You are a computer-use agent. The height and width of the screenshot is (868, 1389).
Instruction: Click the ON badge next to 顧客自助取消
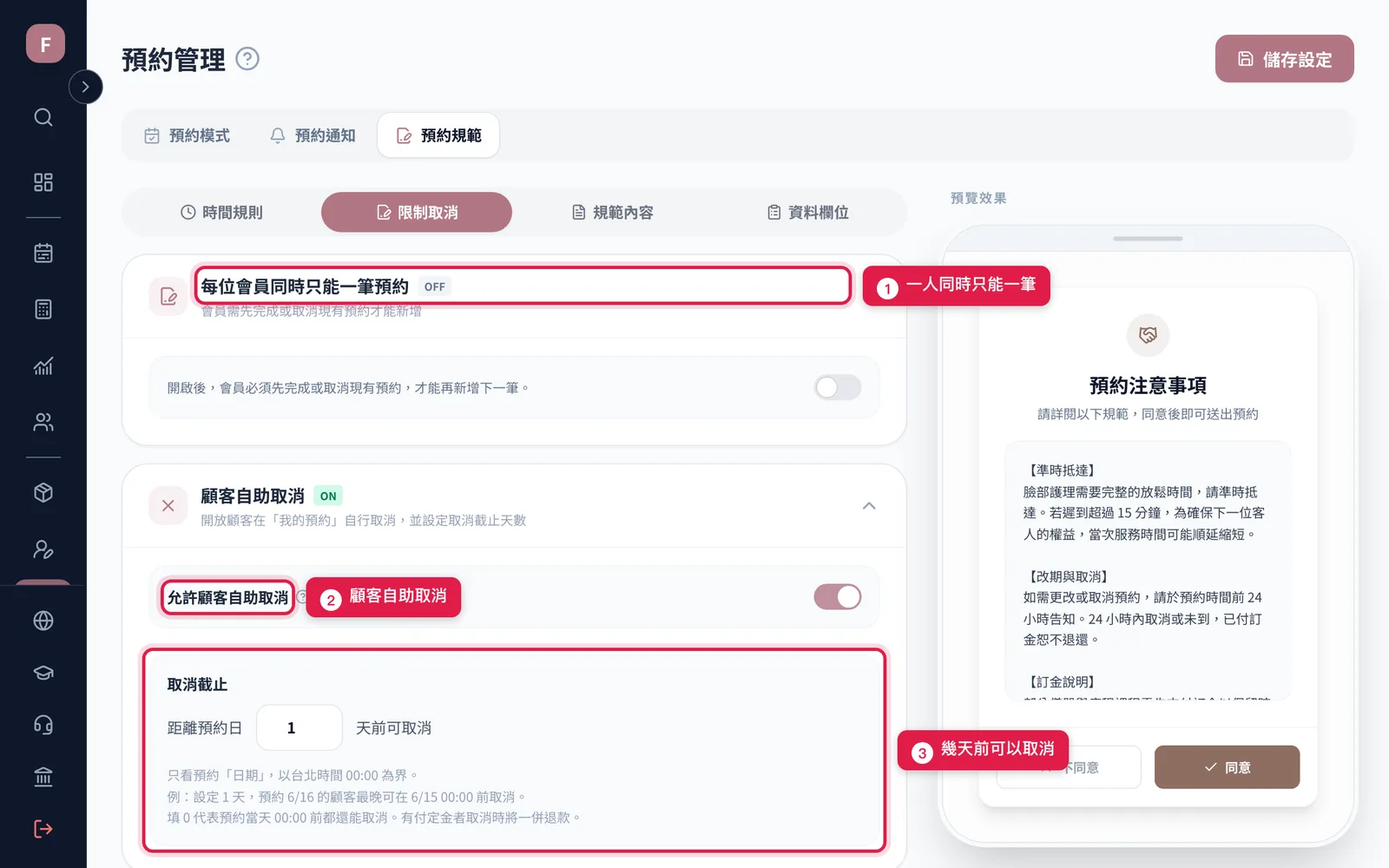pos(328,496)
